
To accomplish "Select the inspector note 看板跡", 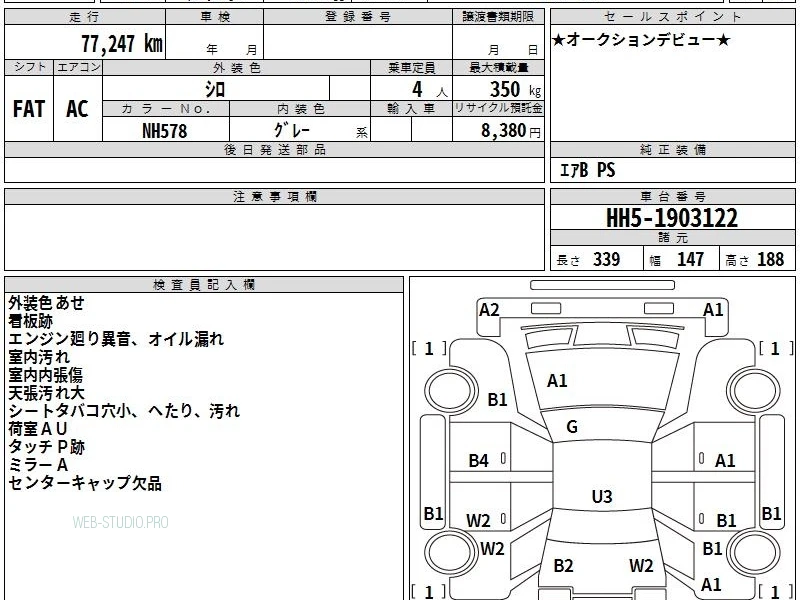I will coord(31,321).
